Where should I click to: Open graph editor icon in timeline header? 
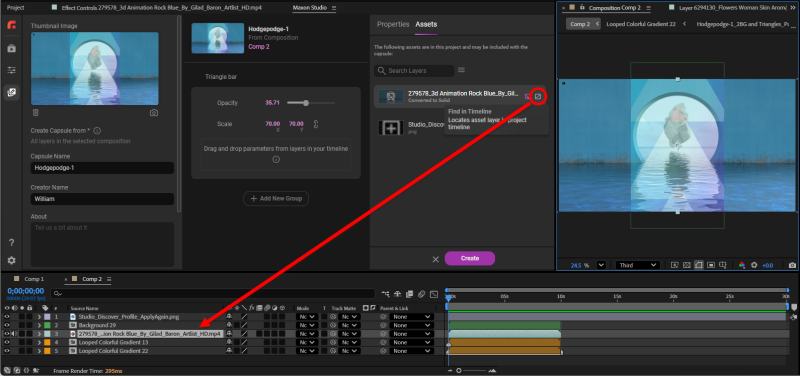coord(434,294)
